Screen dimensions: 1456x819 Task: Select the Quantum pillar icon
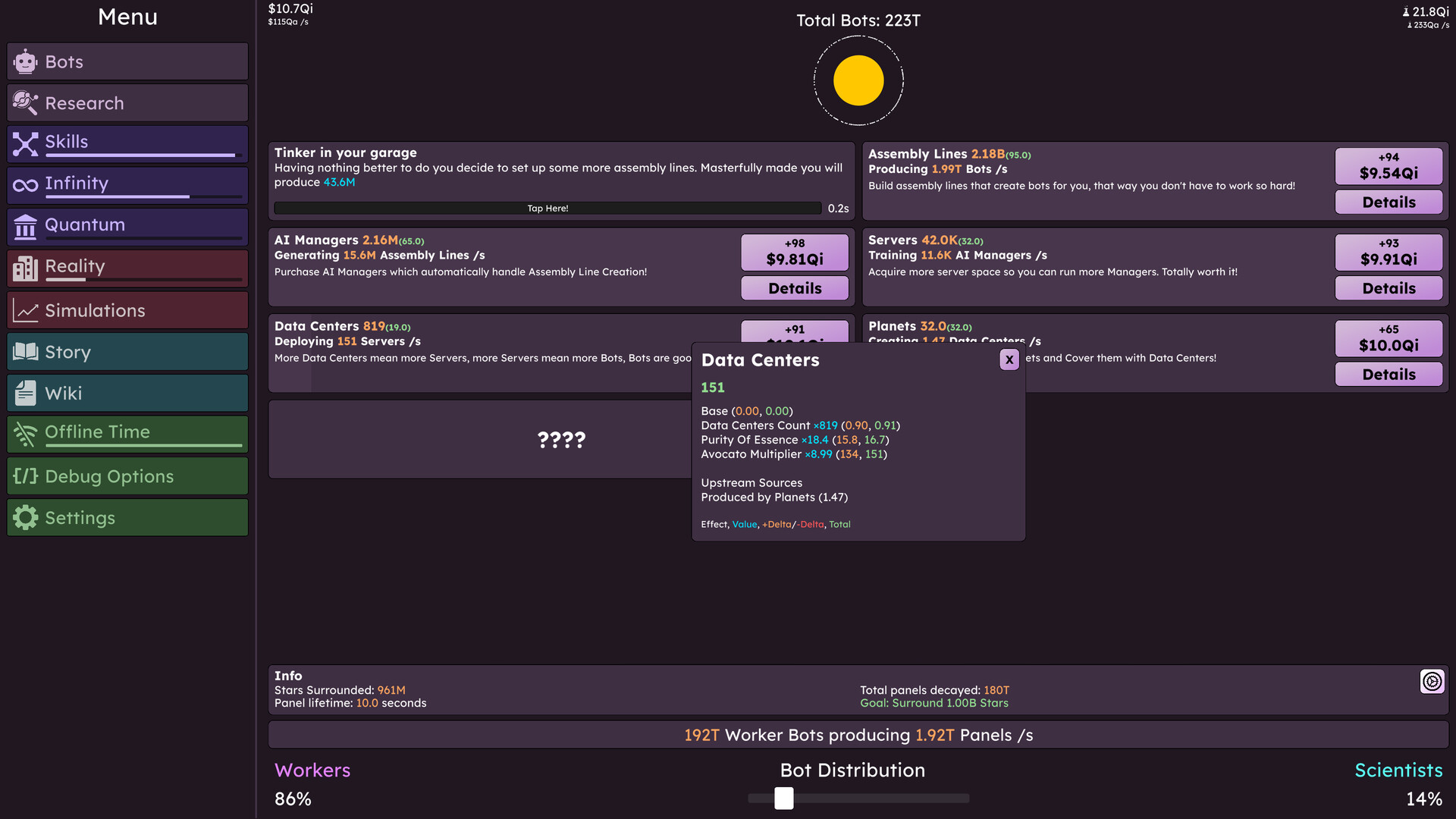(25, 224)
